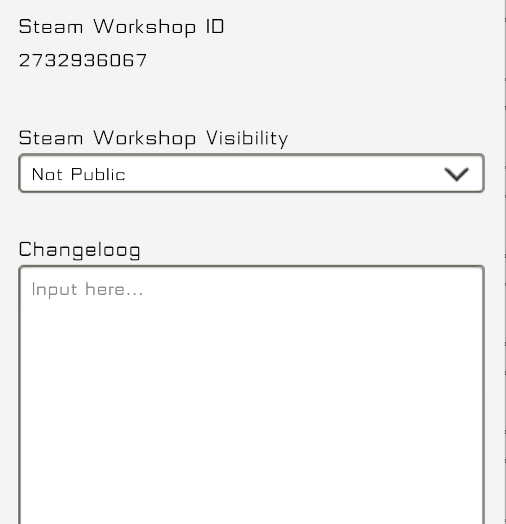Screen dimensions: 506x524
Task: Click the empty middle of the visibility dropdown
Action: pos(284,173)
